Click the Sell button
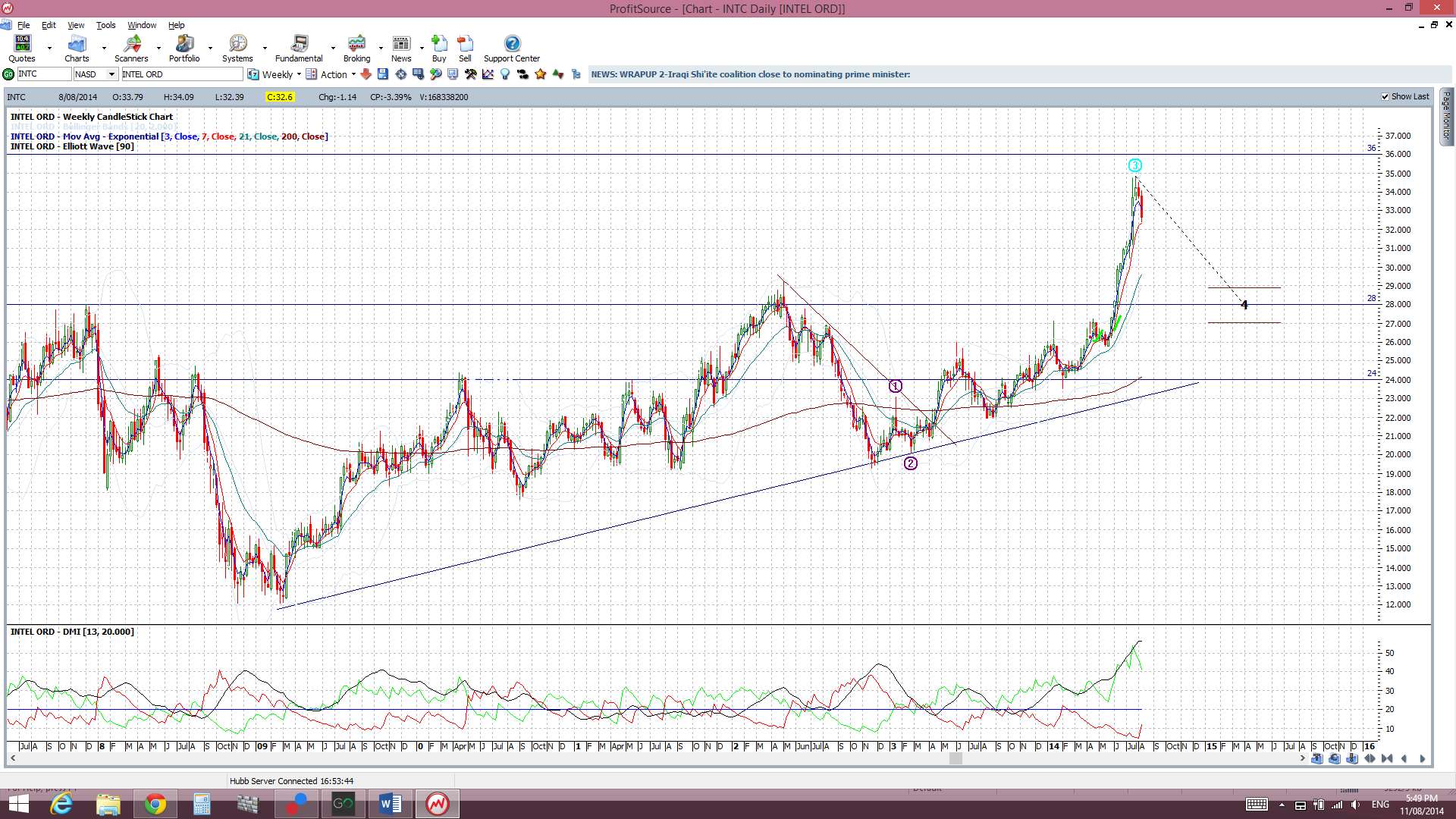The image size is (1456, 819). (465, 49)
